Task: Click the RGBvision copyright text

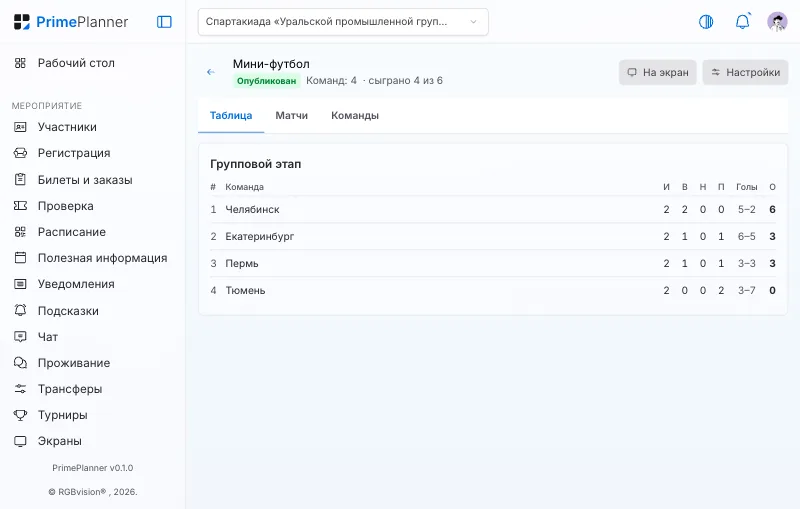Action: [x=92, y=492]
